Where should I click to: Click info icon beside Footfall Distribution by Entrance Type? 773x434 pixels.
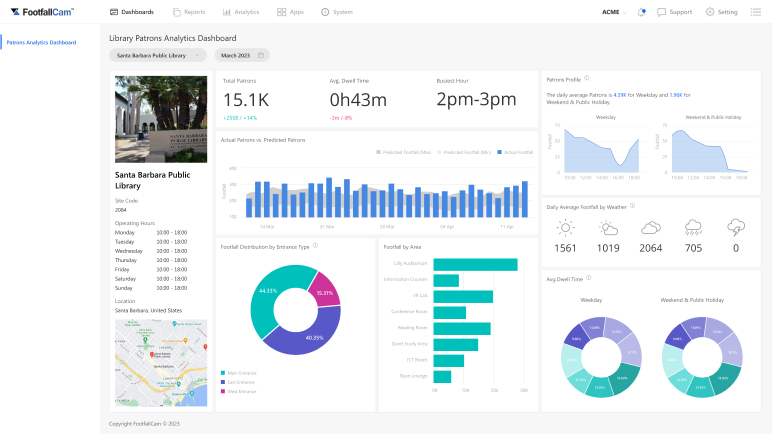pyautogui.click(x=315, y=245)
